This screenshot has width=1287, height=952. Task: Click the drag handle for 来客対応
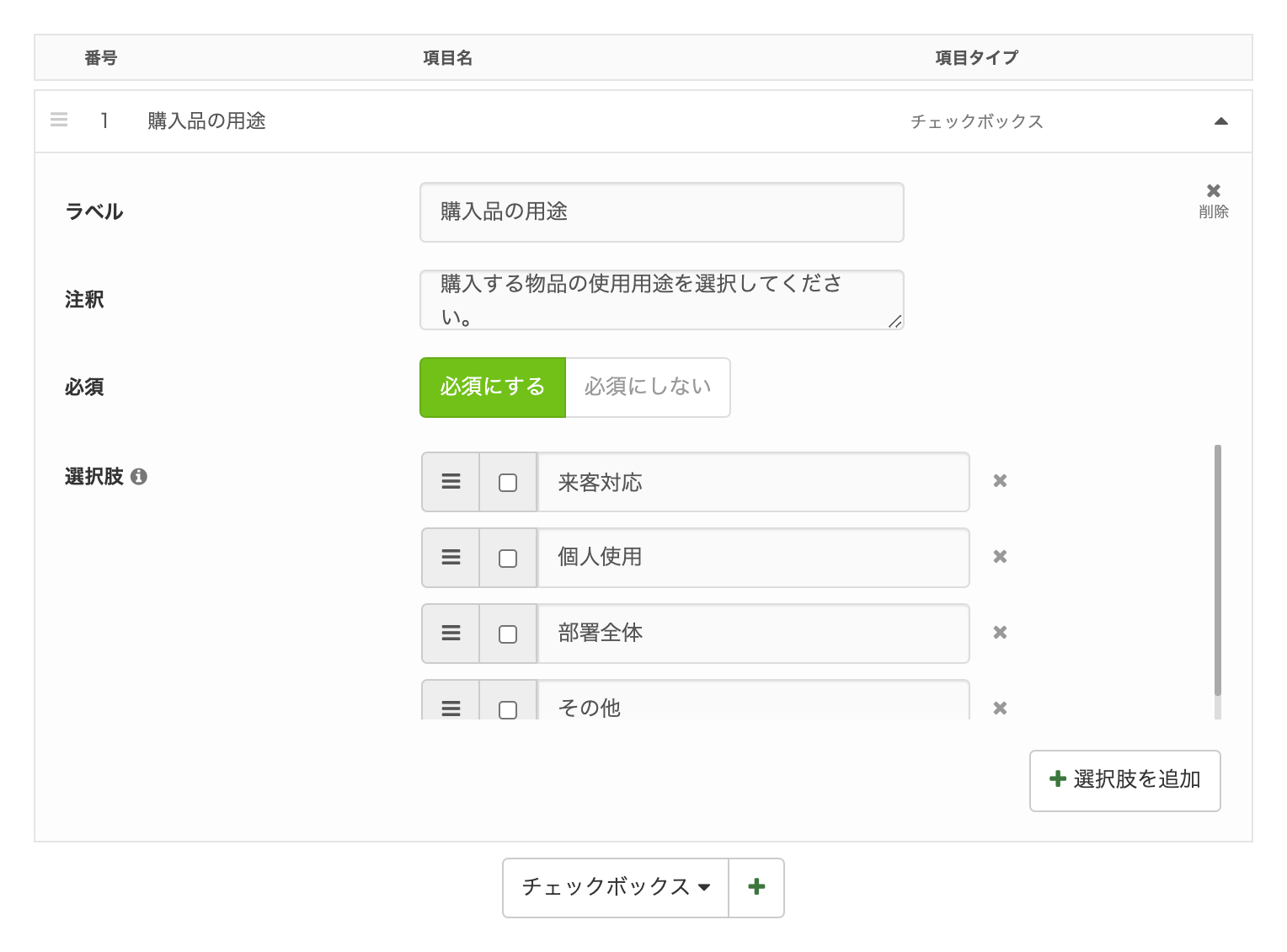pos(451,482)
